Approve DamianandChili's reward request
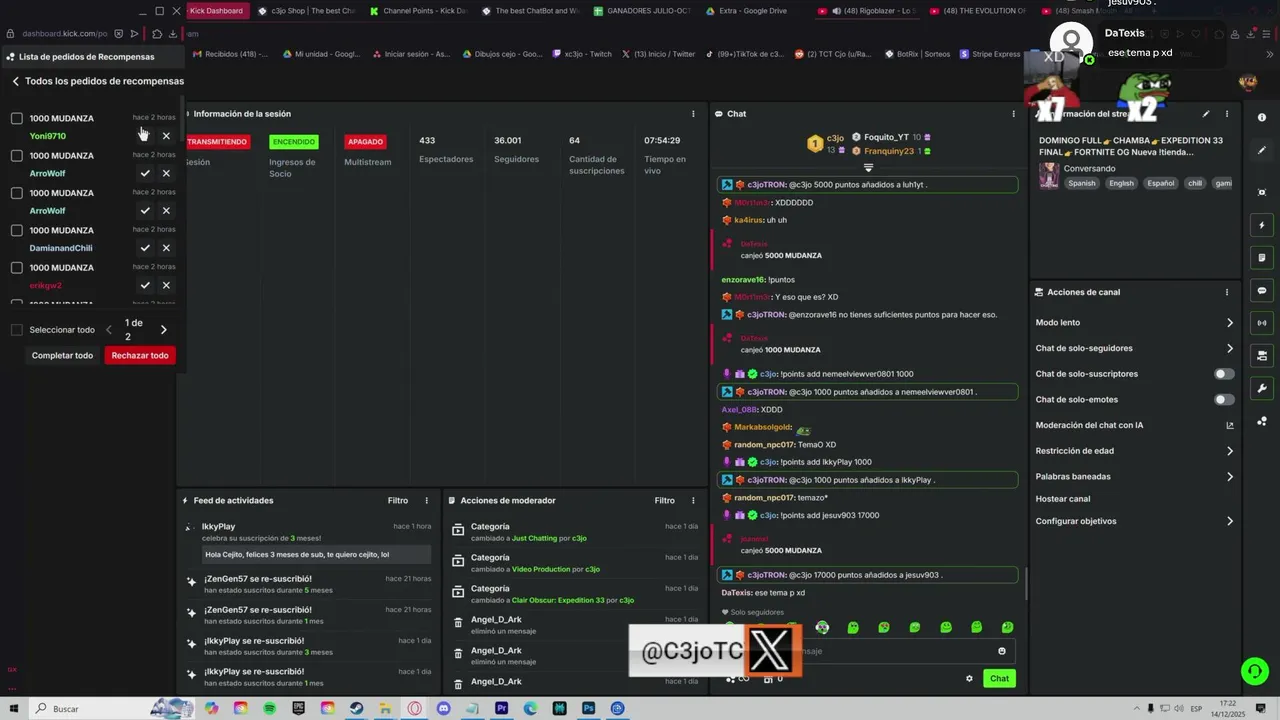This screenshot has height=720, width=1280. point(145,248)
